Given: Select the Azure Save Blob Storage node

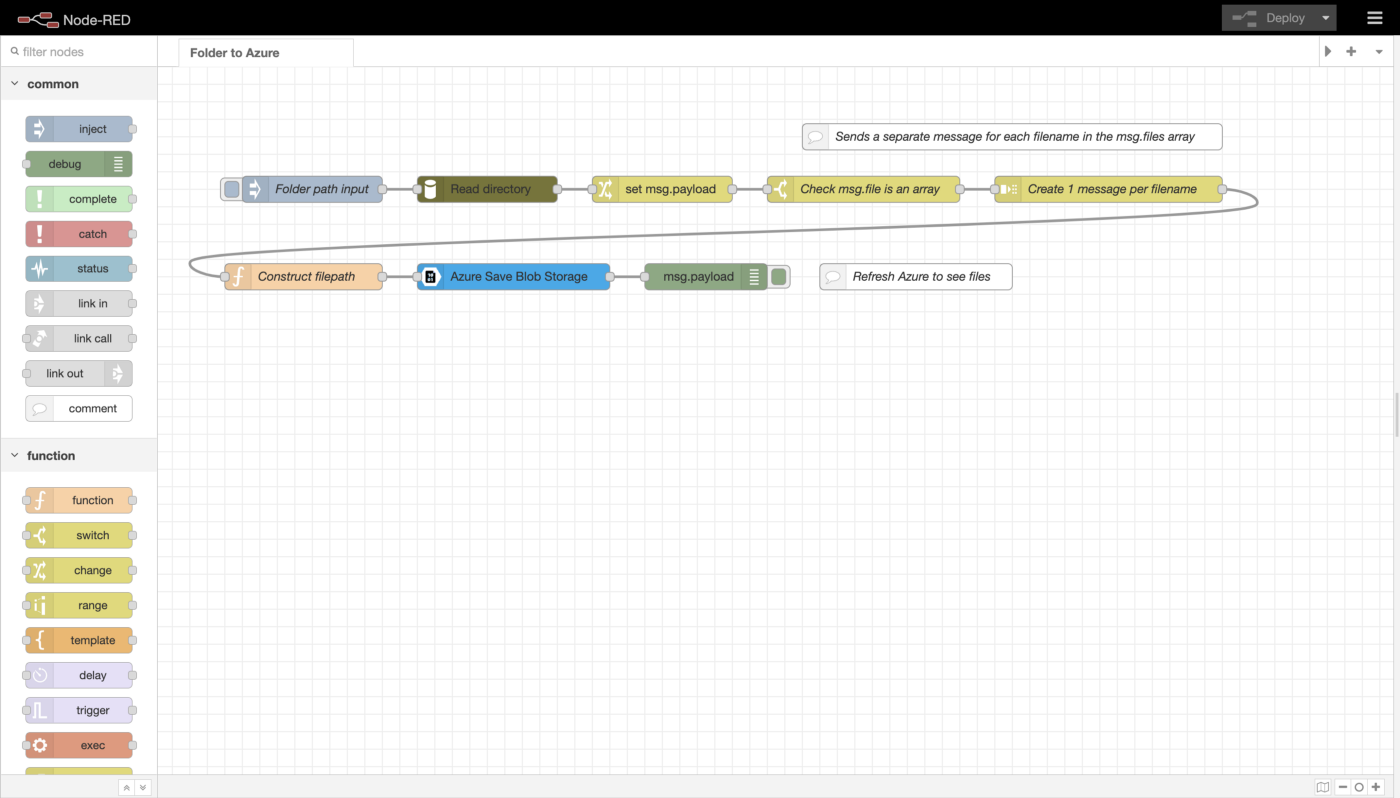Looking at the screenshot, I should 518,277.
